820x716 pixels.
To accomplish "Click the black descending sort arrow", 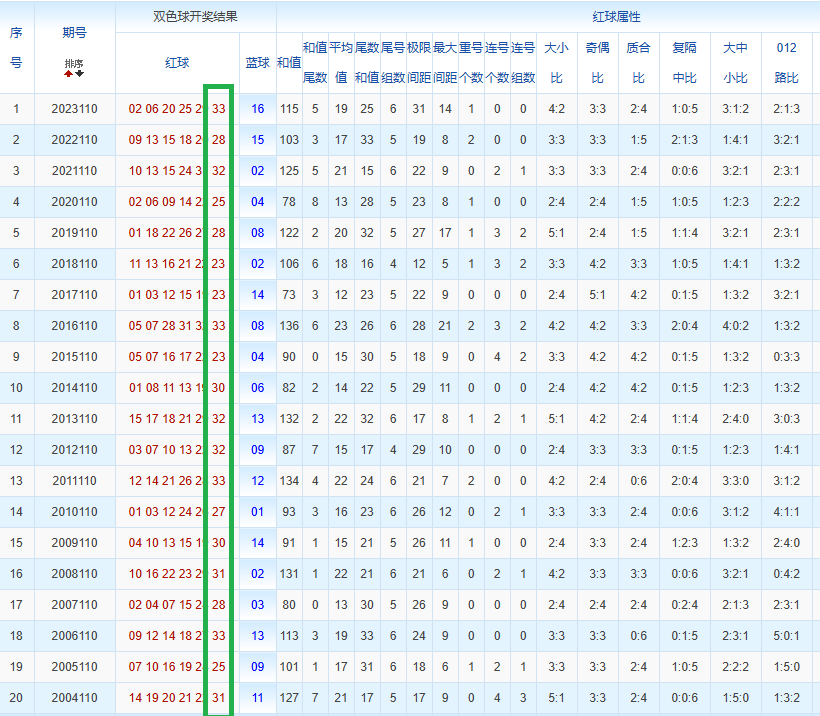I will [79, 74].
